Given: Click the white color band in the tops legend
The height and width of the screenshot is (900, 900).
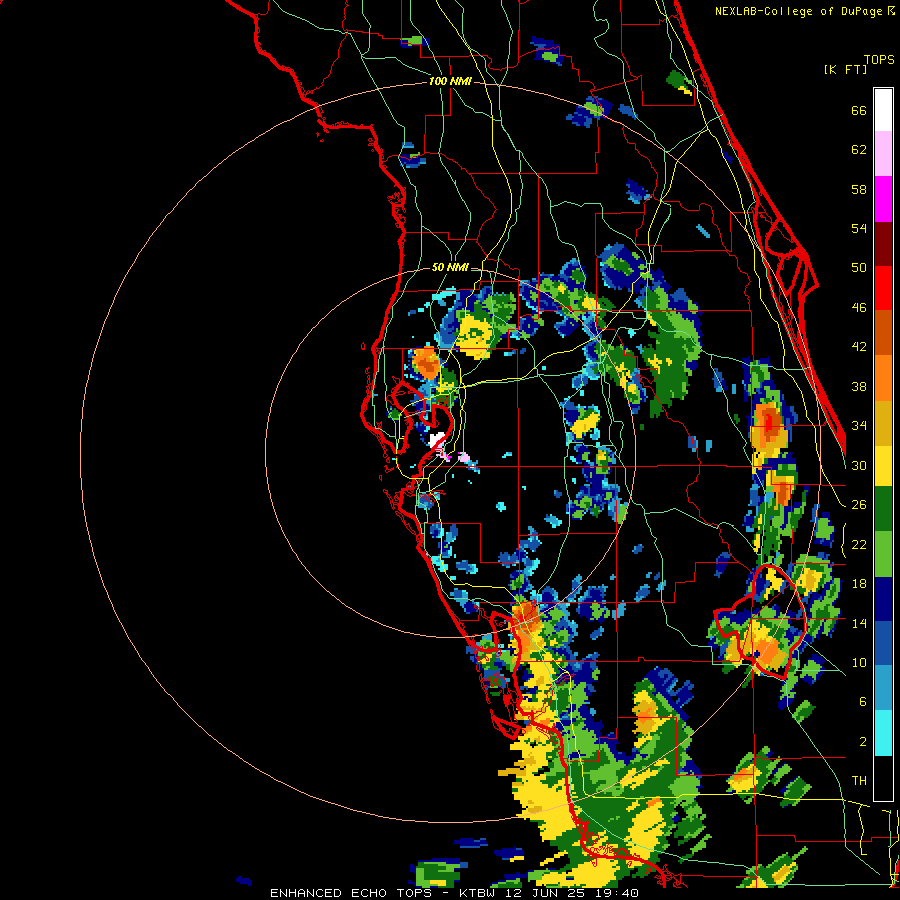Looking at the screenshot, I should coord(883,110).
